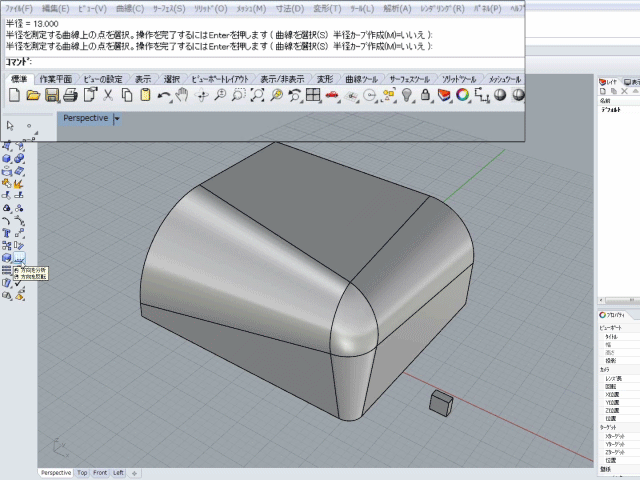Click the small gray box object in viewport
640x480 pixels.
click(441, 403)
